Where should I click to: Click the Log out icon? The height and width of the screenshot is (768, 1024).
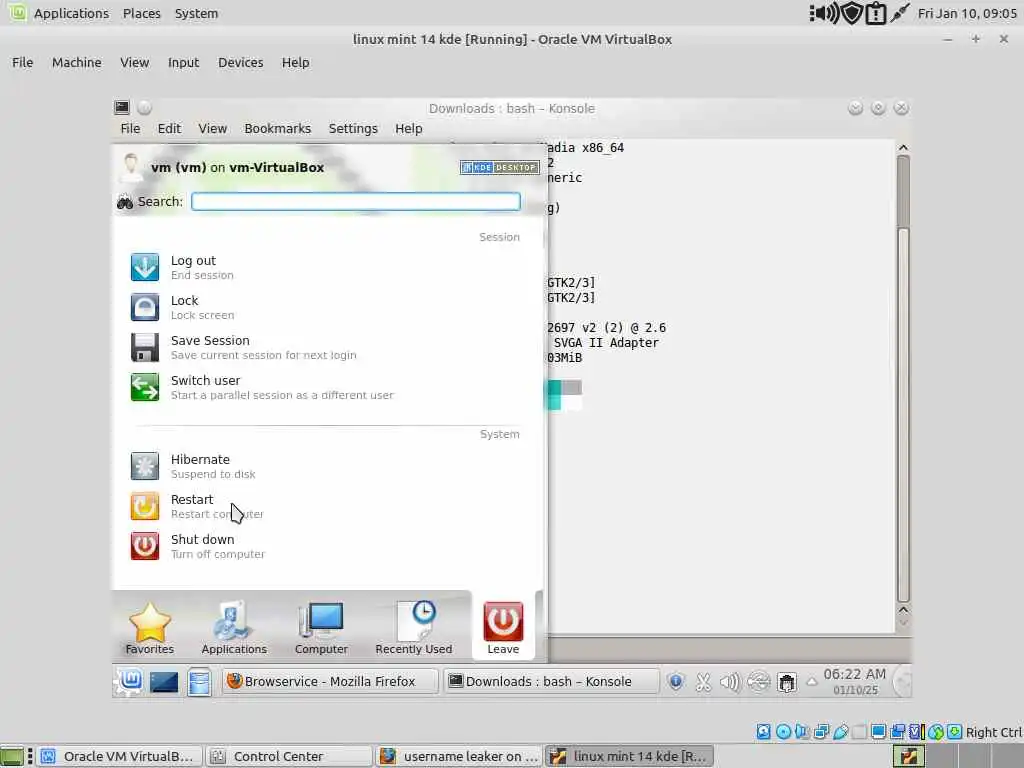tap(144, 267)
